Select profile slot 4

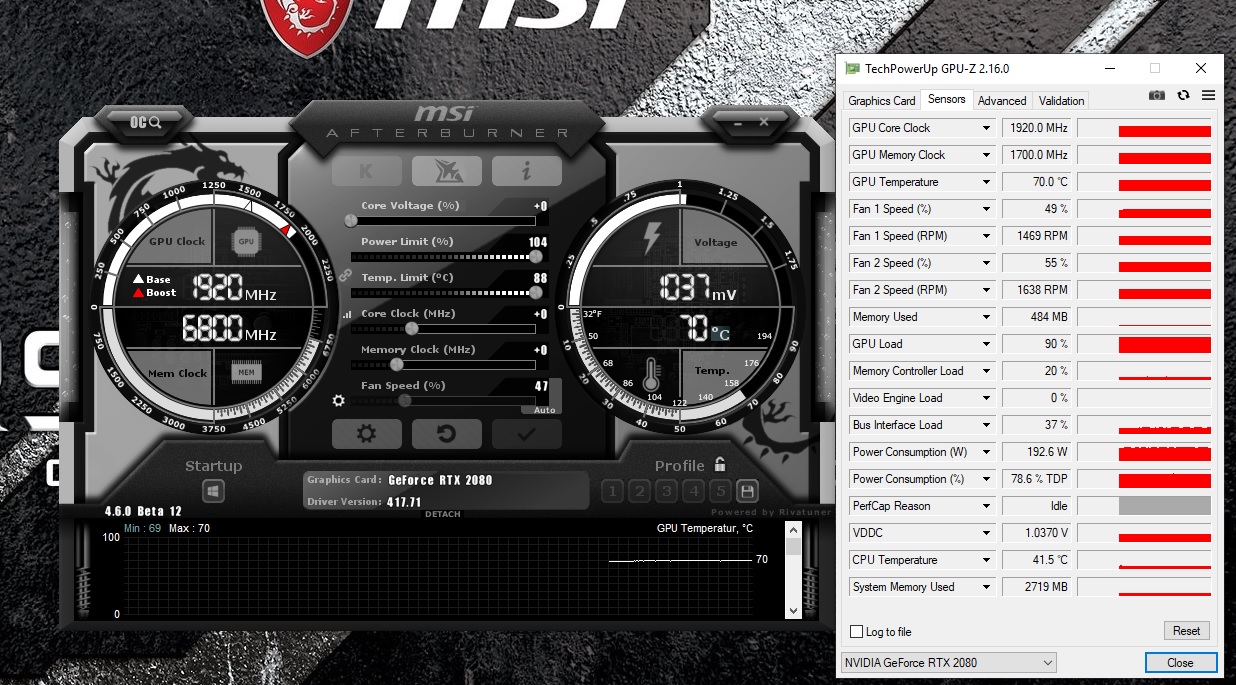point(693,491)
